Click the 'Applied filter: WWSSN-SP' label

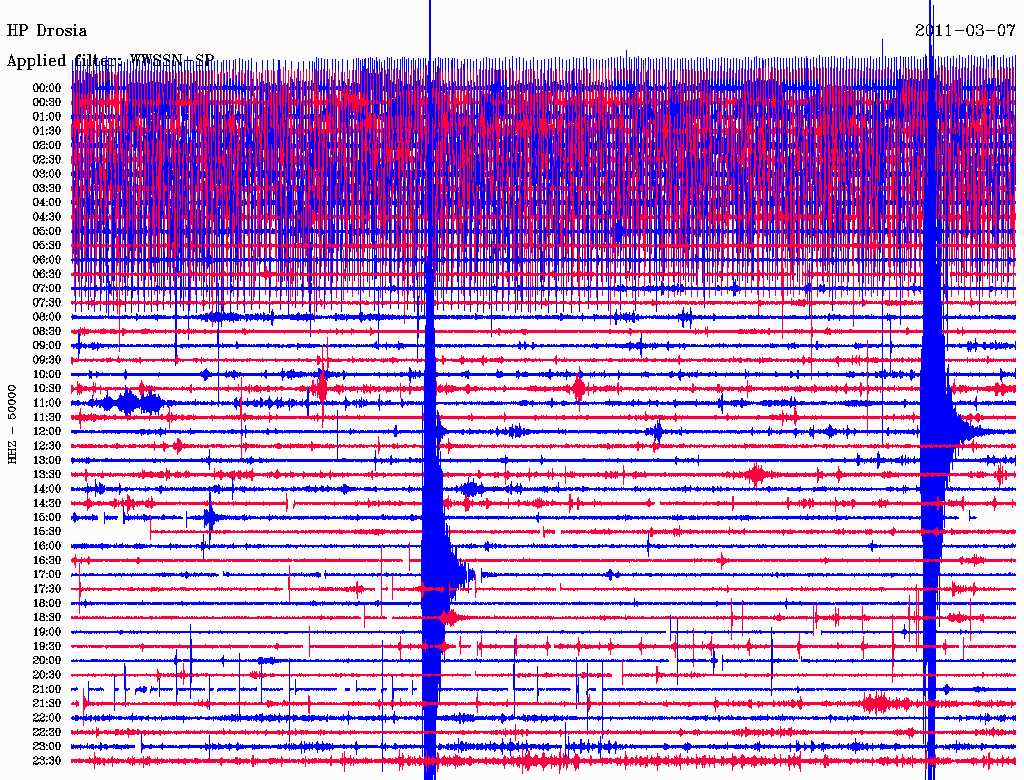110,61
